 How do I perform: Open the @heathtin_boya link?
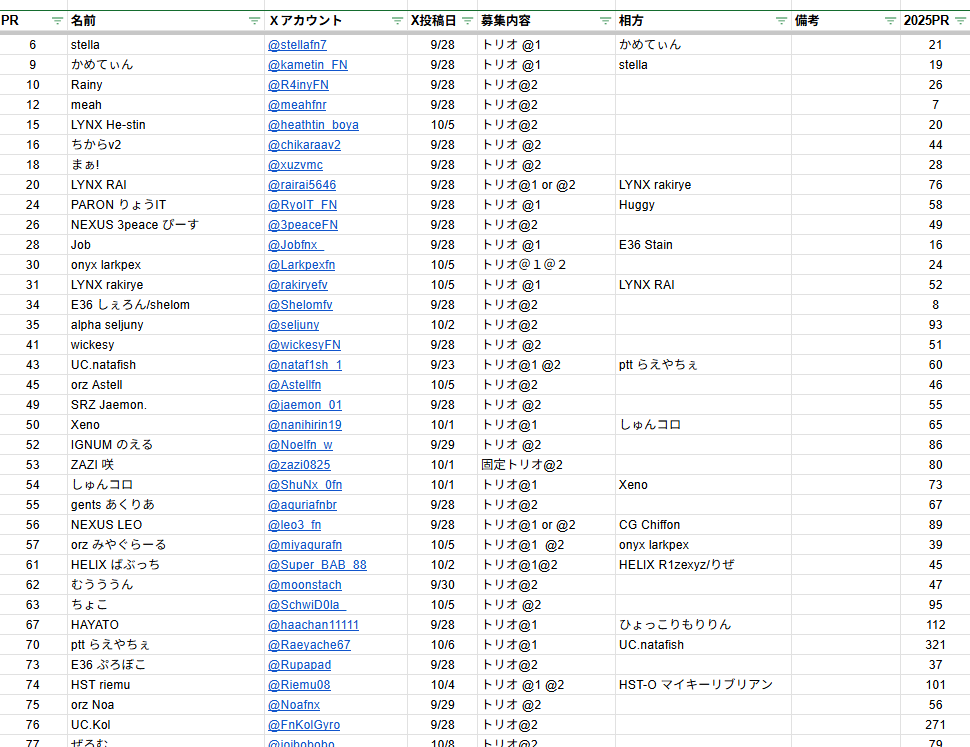pos(313,125)
